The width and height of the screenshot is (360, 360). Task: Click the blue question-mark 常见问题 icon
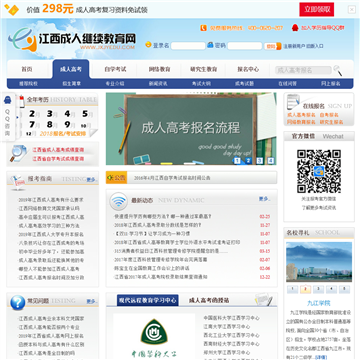pyautogui.click(x=17, y=302)
